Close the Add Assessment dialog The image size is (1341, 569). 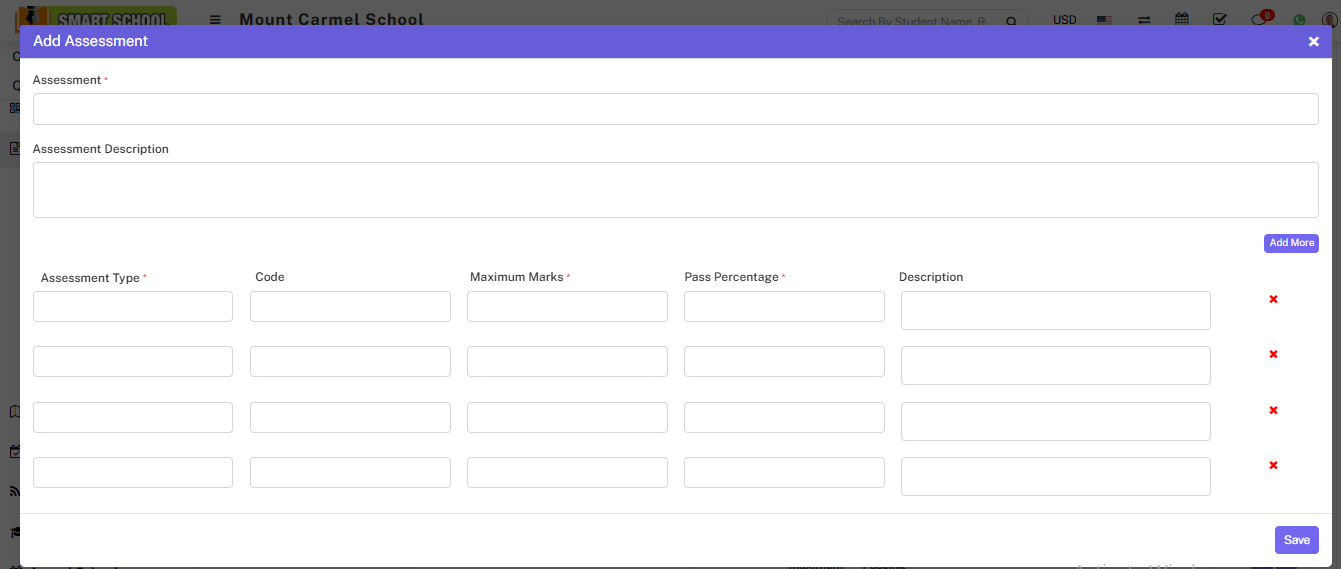coord(1313,41)
